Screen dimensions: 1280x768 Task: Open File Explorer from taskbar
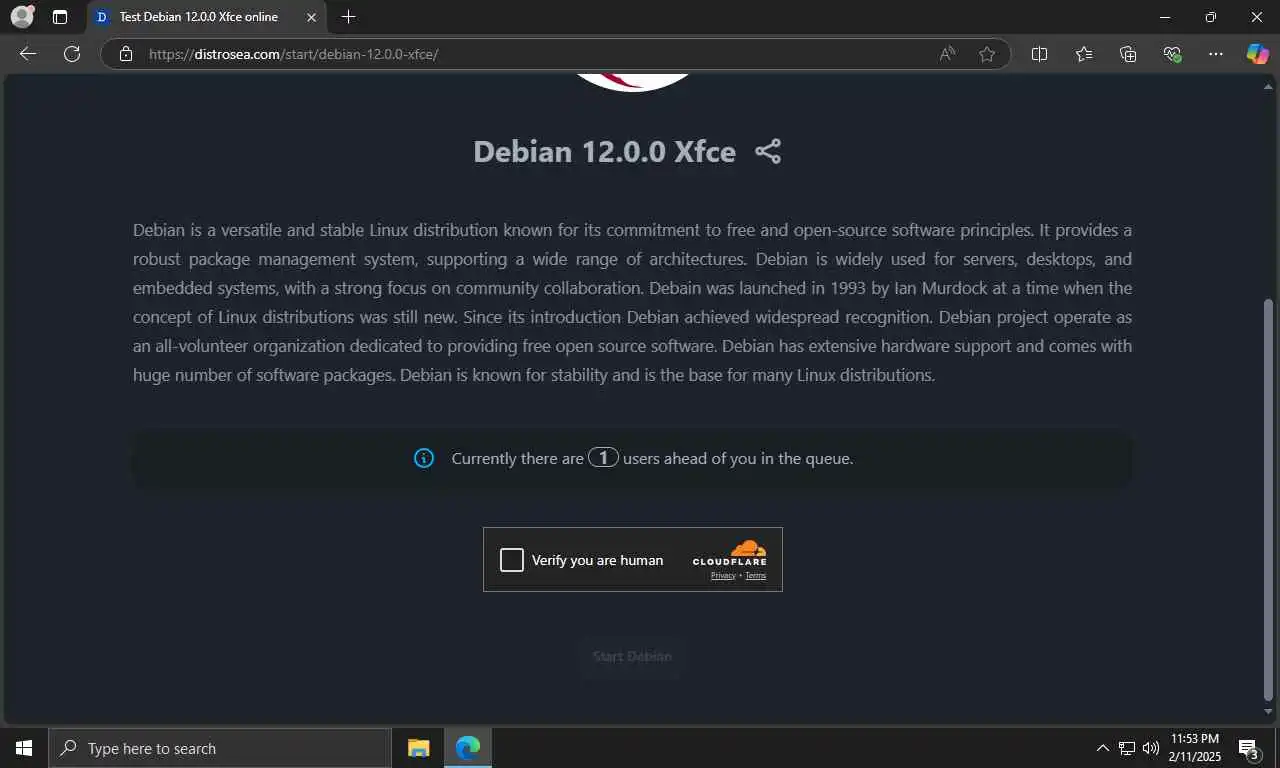coord(418,748)
